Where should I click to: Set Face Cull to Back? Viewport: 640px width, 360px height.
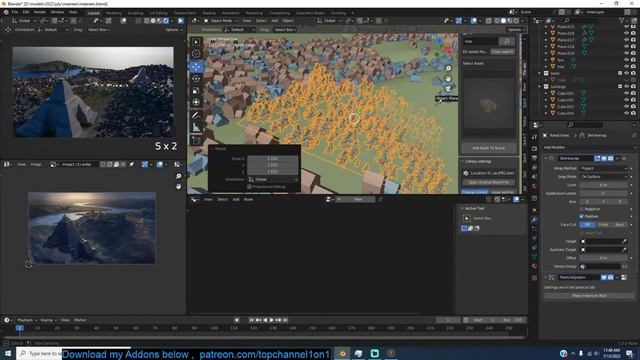620,225
